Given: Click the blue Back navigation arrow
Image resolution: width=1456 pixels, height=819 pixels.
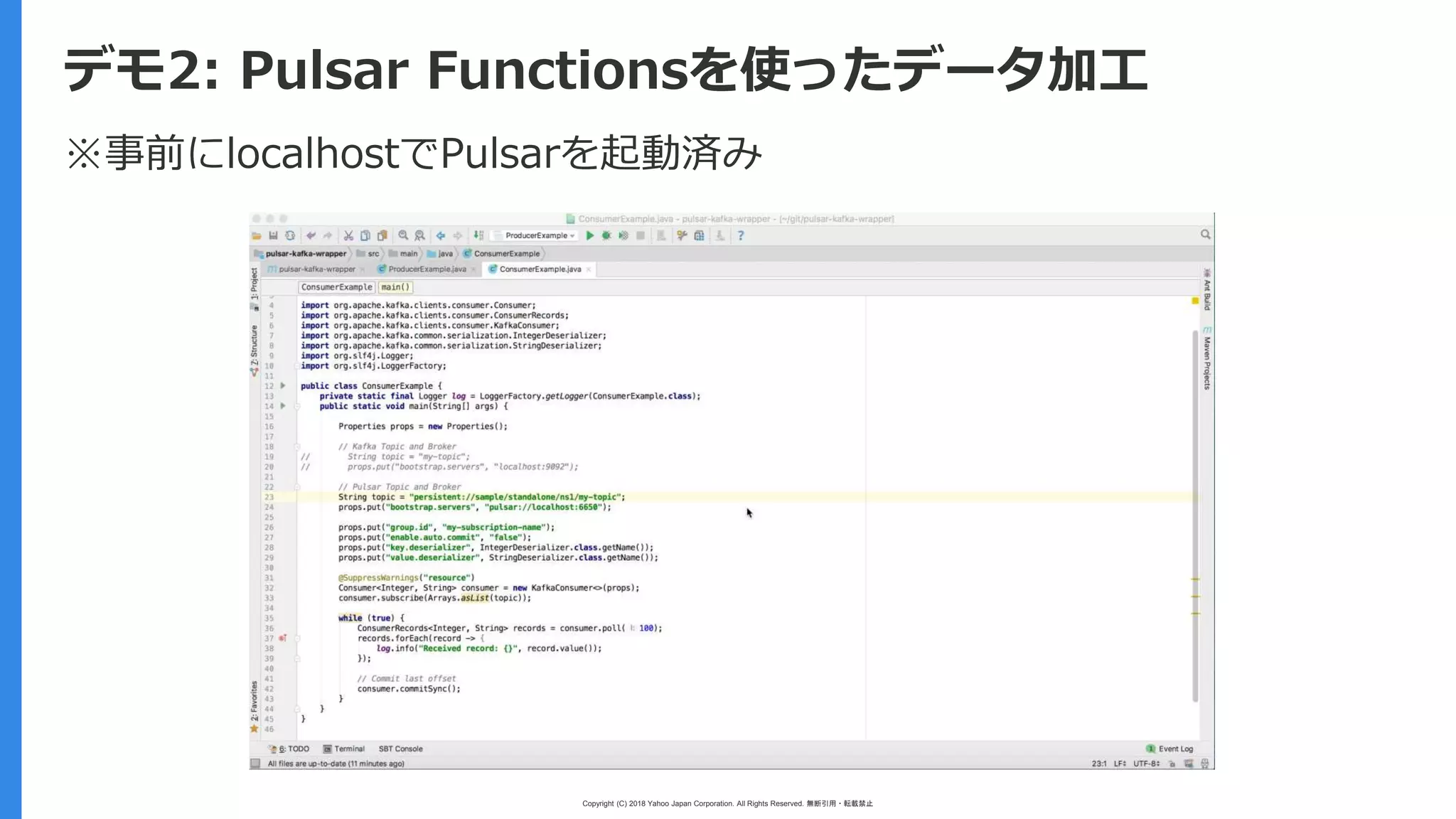Looking at the screenshot, I should pos(441,235).
